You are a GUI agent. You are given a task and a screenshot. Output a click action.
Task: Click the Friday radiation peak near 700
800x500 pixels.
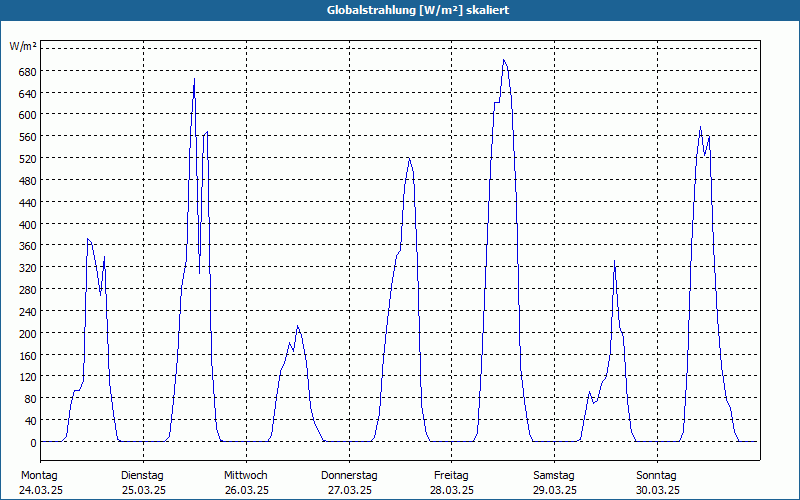click(504, 60)
